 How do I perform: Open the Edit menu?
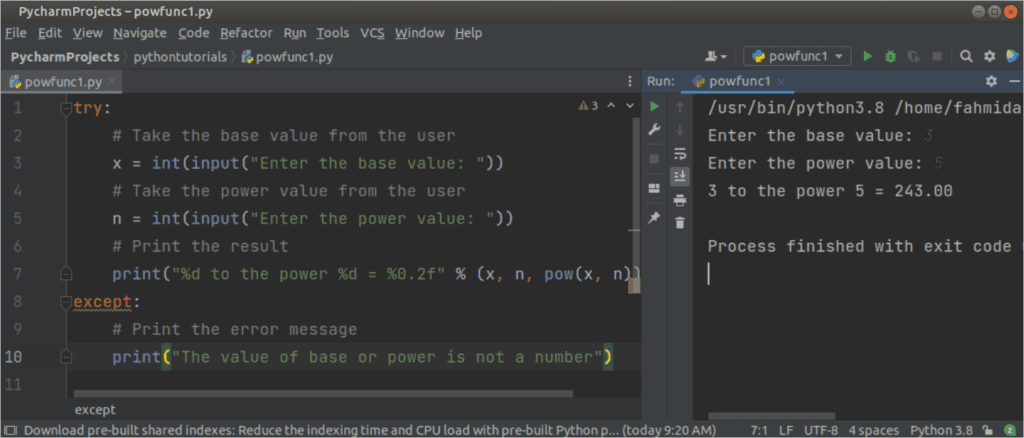(x=50, y=33)
